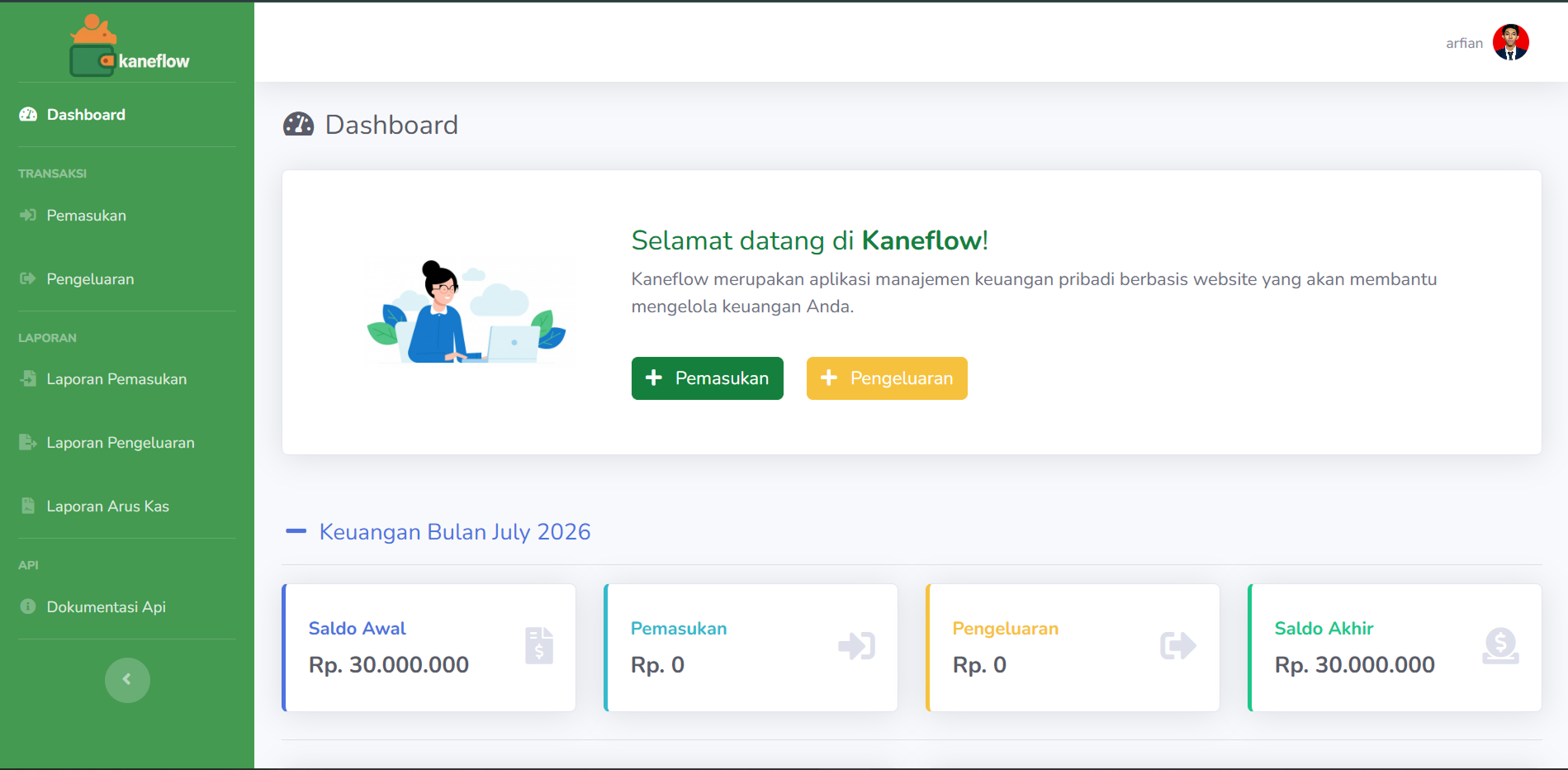Click the Laporan Arus Kas document icon
The height and width of the screenshot is (770, 1568).
28,506
